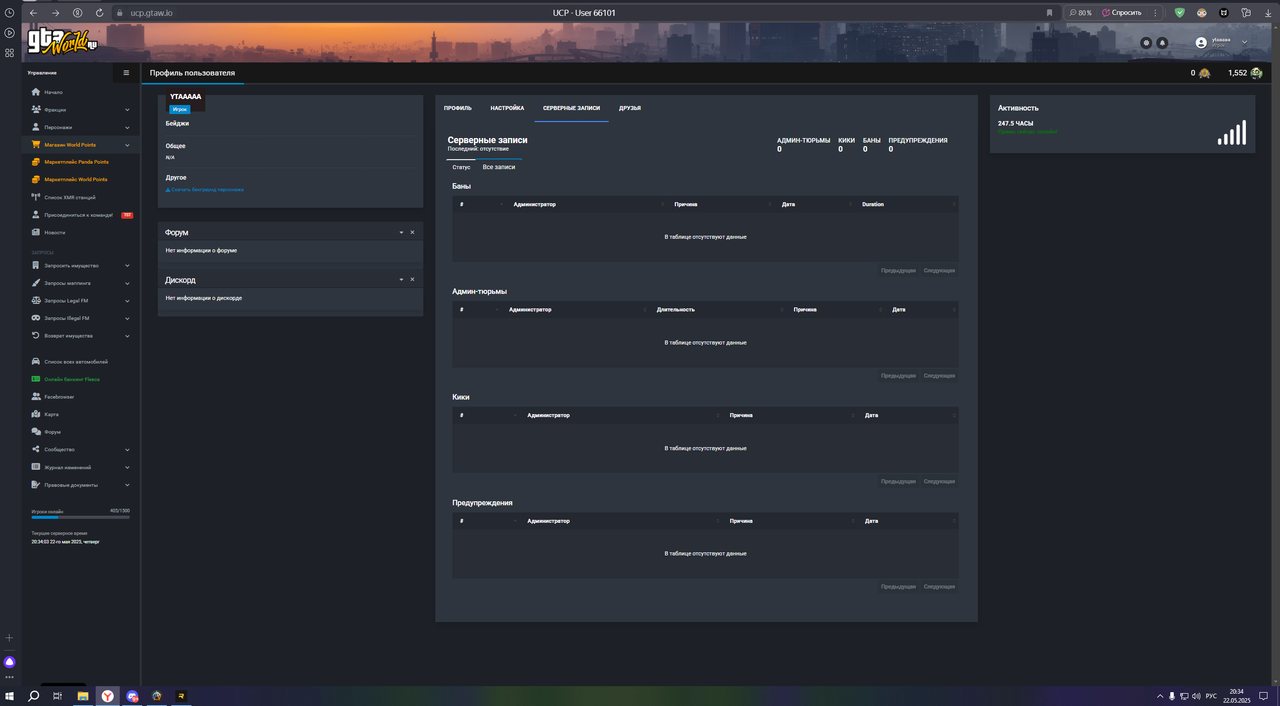
Task: Click Следующая under Админ-тюрьмы table
Action: coord(939,376)
